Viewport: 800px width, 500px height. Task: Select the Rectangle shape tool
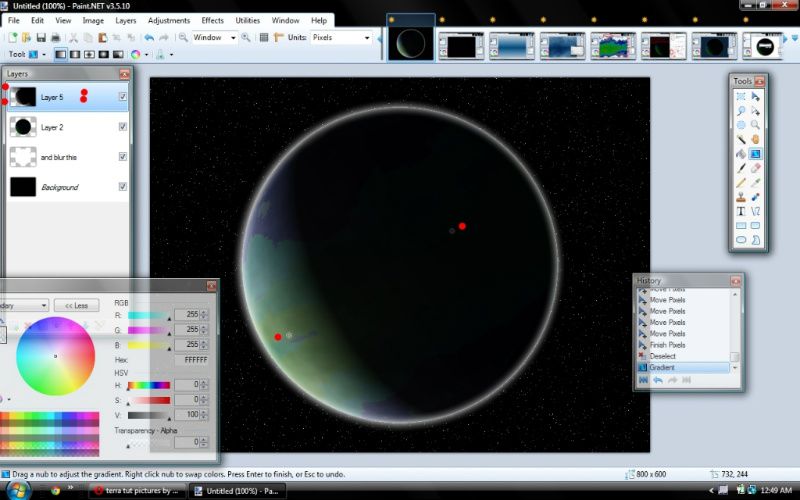point(741,226)
